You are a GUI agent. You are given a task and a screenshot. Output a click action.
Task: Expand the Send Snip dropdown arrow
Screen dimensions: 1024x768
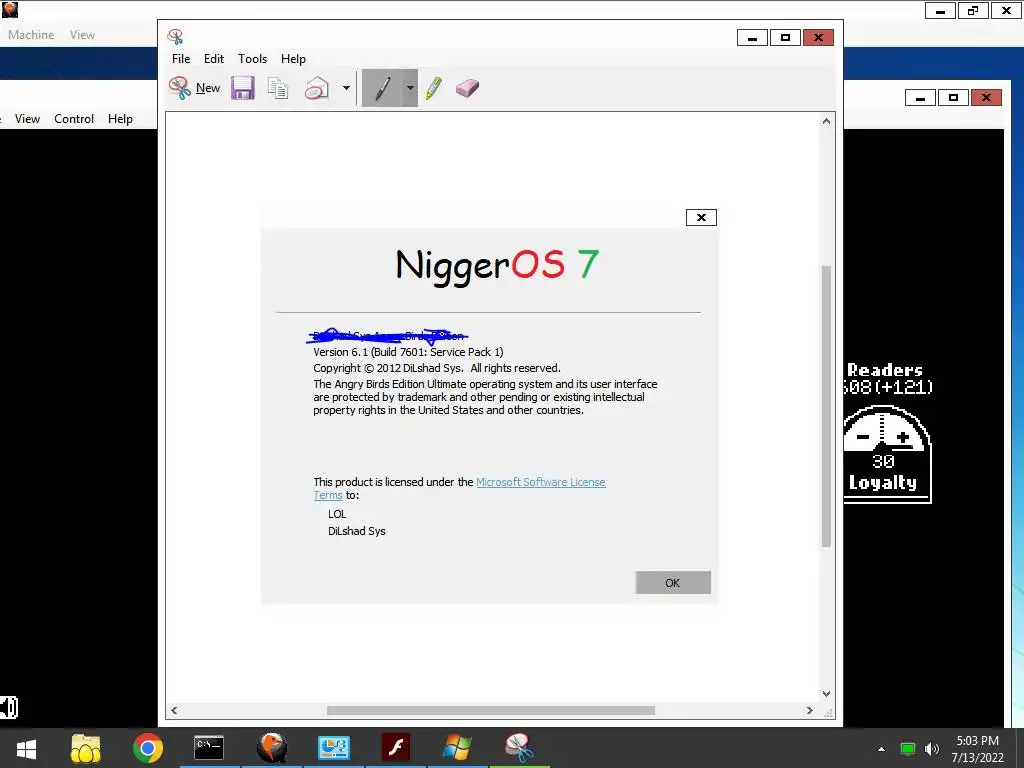click(x=346, y=88)
